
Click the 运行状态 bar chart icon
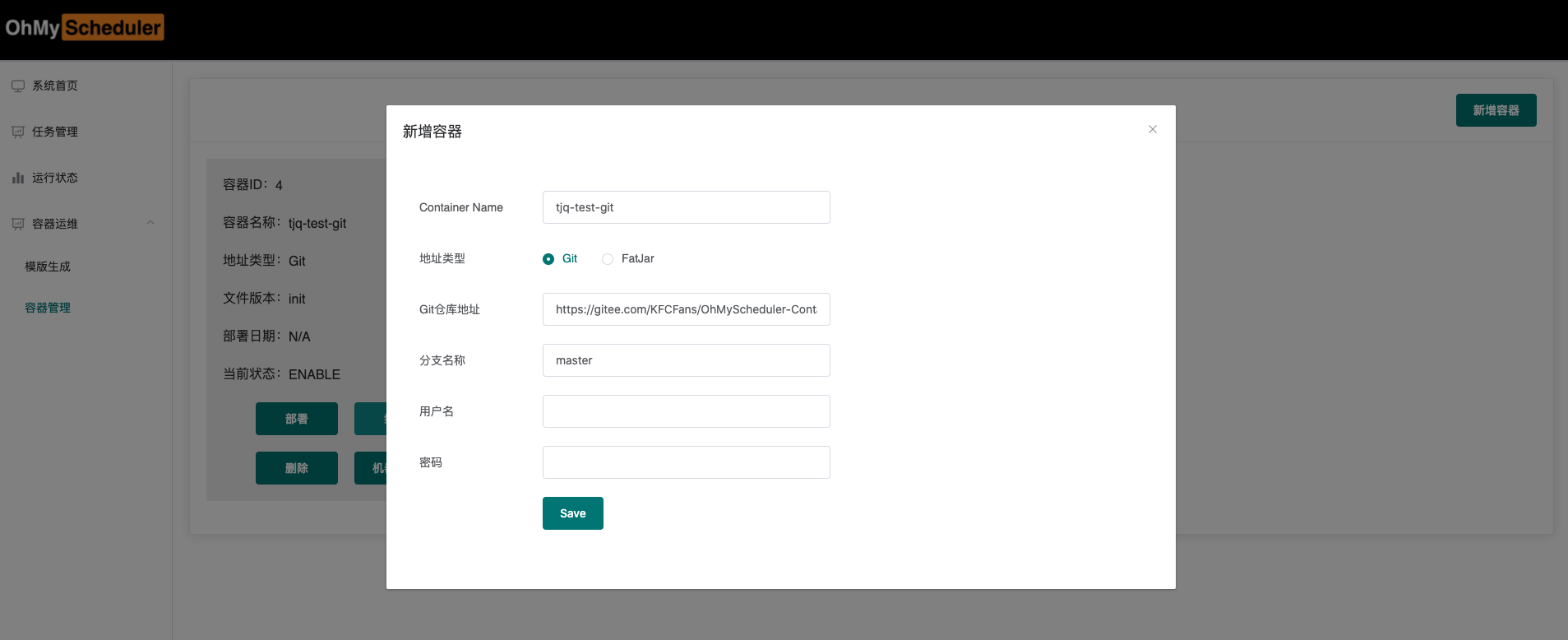pos(18,178)
